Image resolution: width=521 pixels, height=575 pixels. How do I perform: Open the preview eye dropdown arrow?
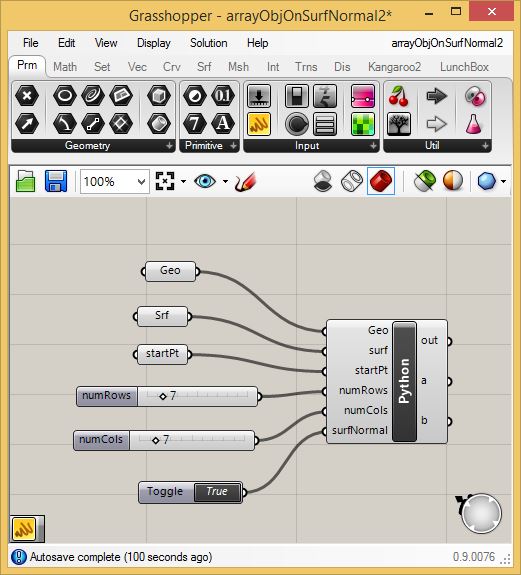click(225, 182)
